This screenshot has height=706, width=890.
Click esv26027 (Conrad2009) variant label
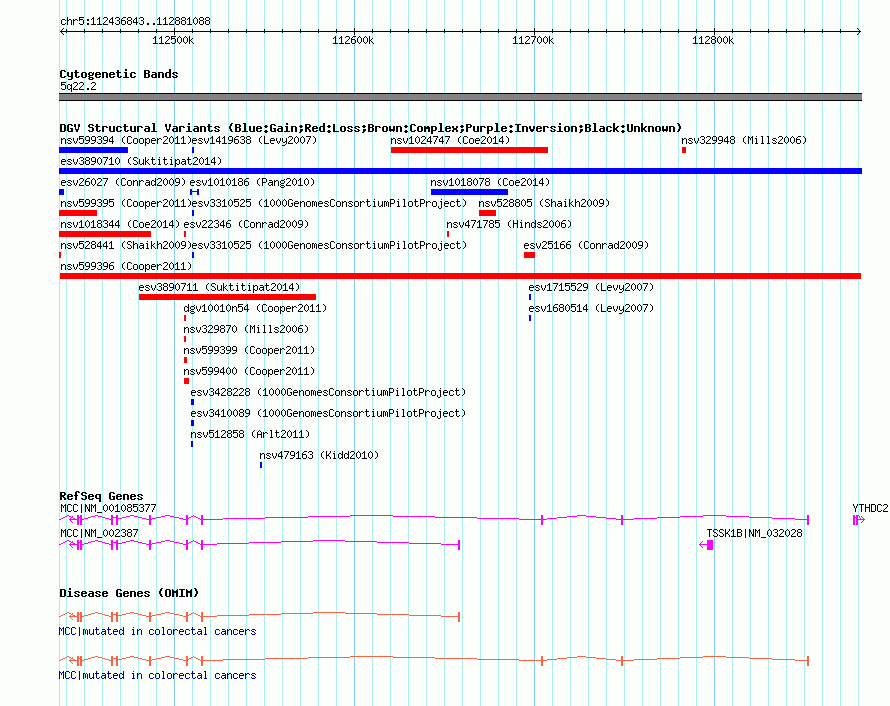123,182
